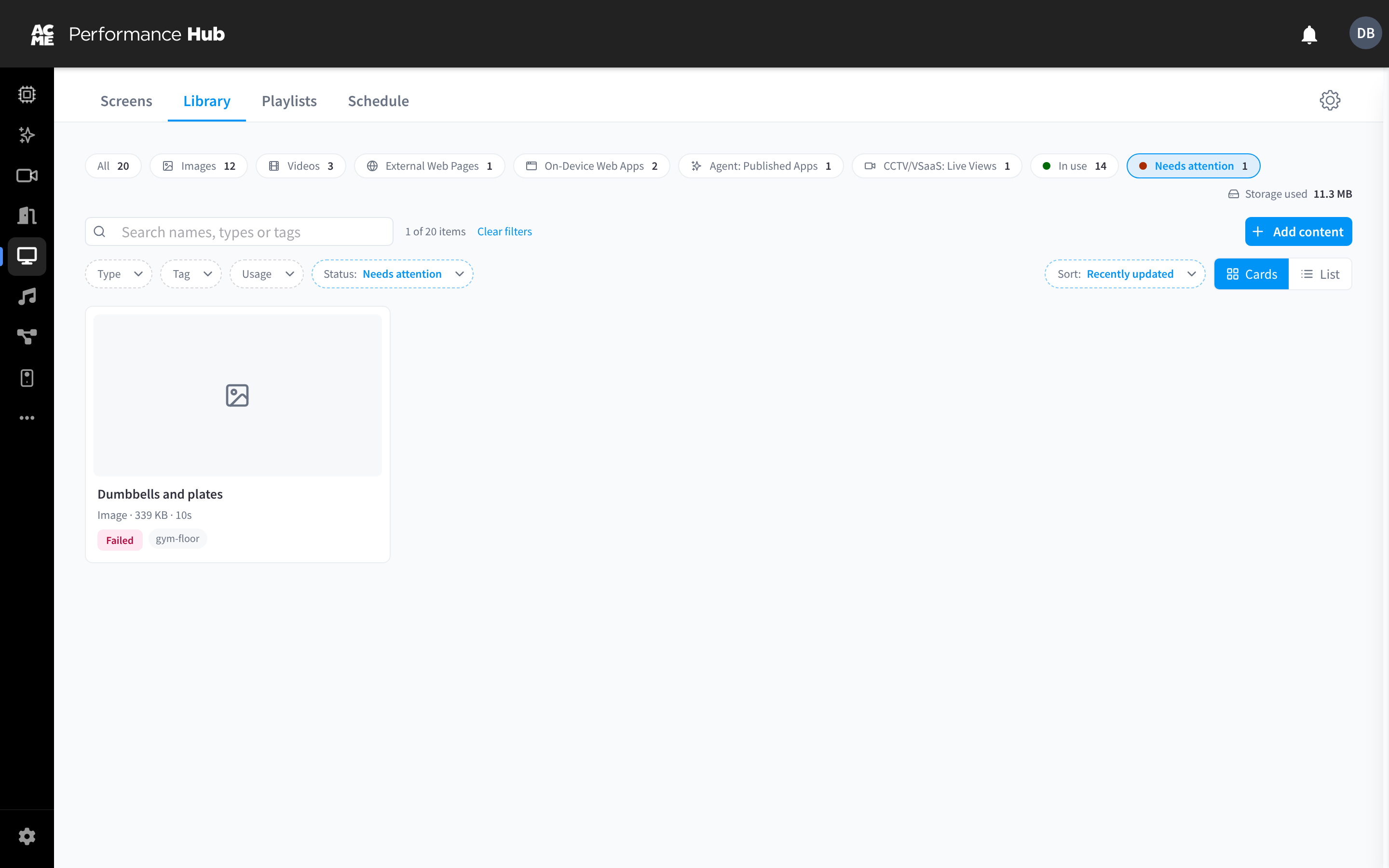Open the bottom-left settings gear
Screen dimensions: 1389x868
coord(27,837)
